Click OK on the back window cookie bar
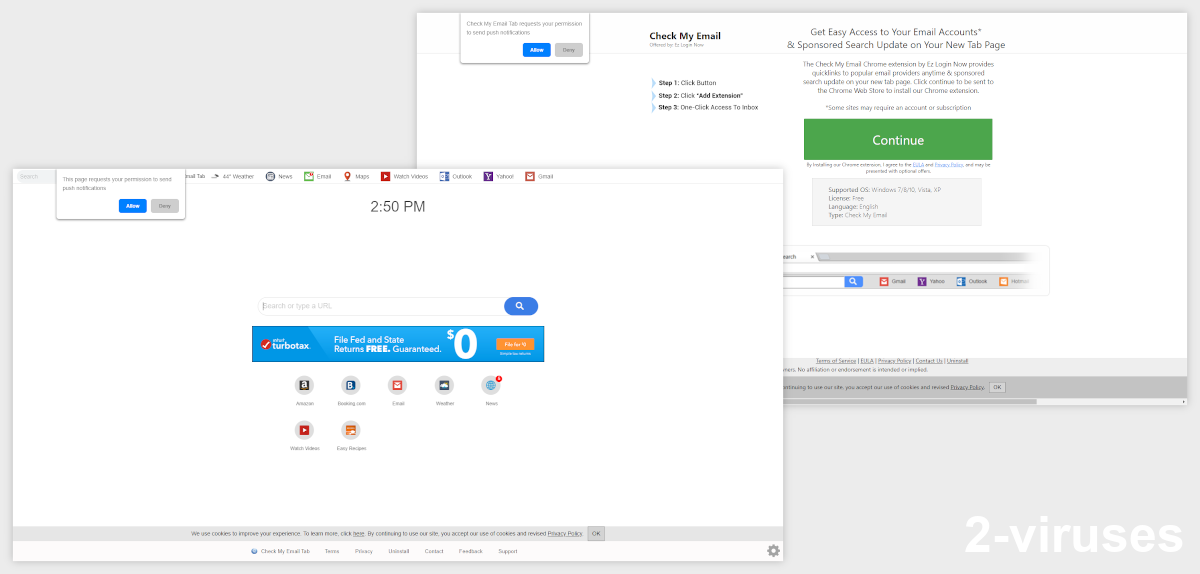 click(998, 387)
